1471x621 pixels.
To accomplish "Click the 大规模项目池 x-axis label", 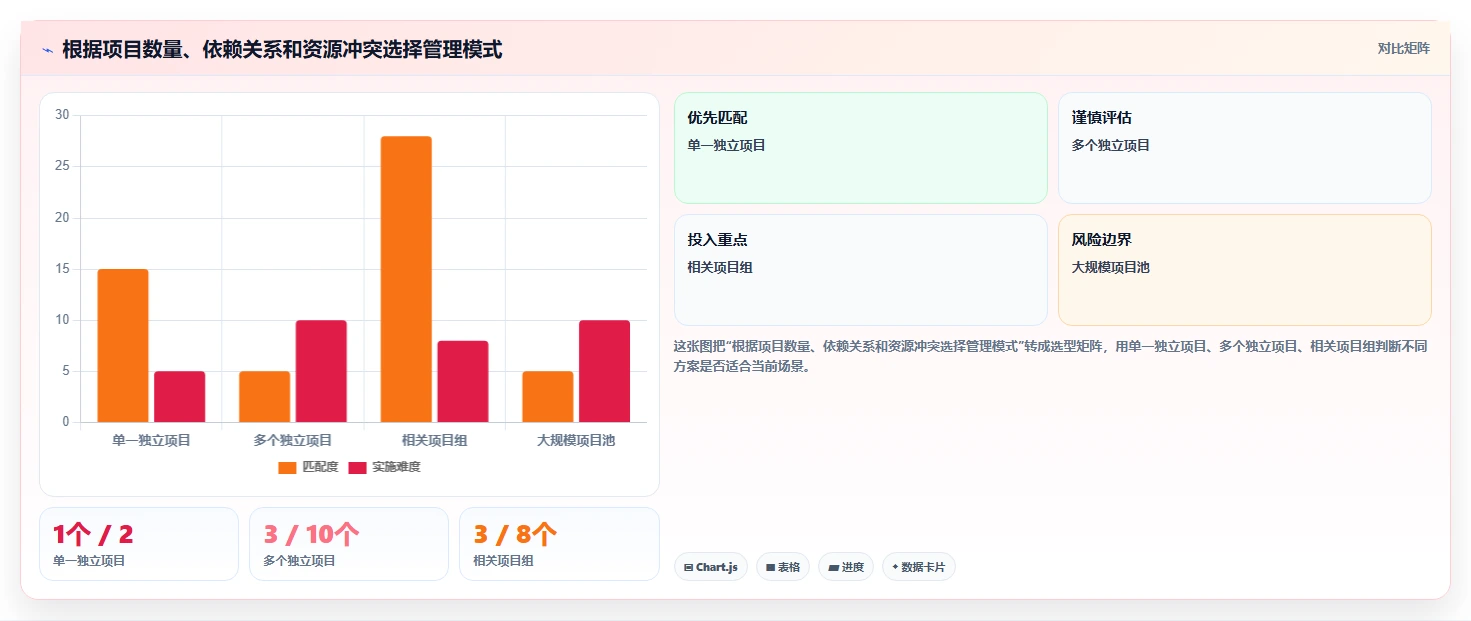I will coord(576,440).
